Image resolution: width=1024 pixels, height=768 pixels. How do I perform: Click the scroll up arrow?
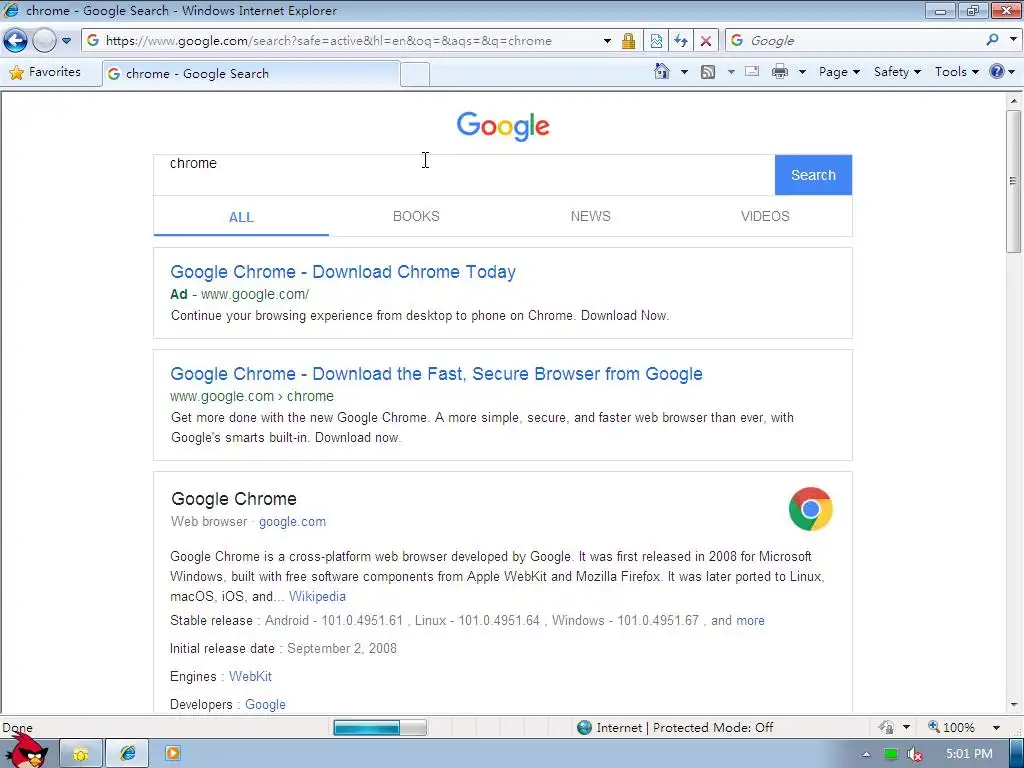point(1014,101)
